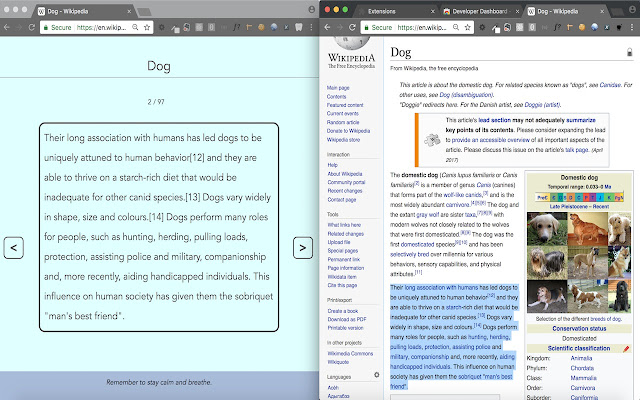
Task: Open the Download as PDF link
Action: tap(347, 319)
